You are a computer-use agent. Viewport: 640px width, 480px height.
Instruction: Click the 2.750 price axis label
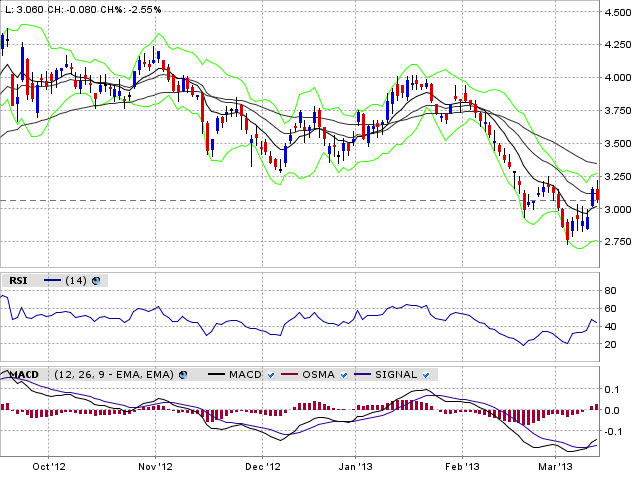coord(617,242)
